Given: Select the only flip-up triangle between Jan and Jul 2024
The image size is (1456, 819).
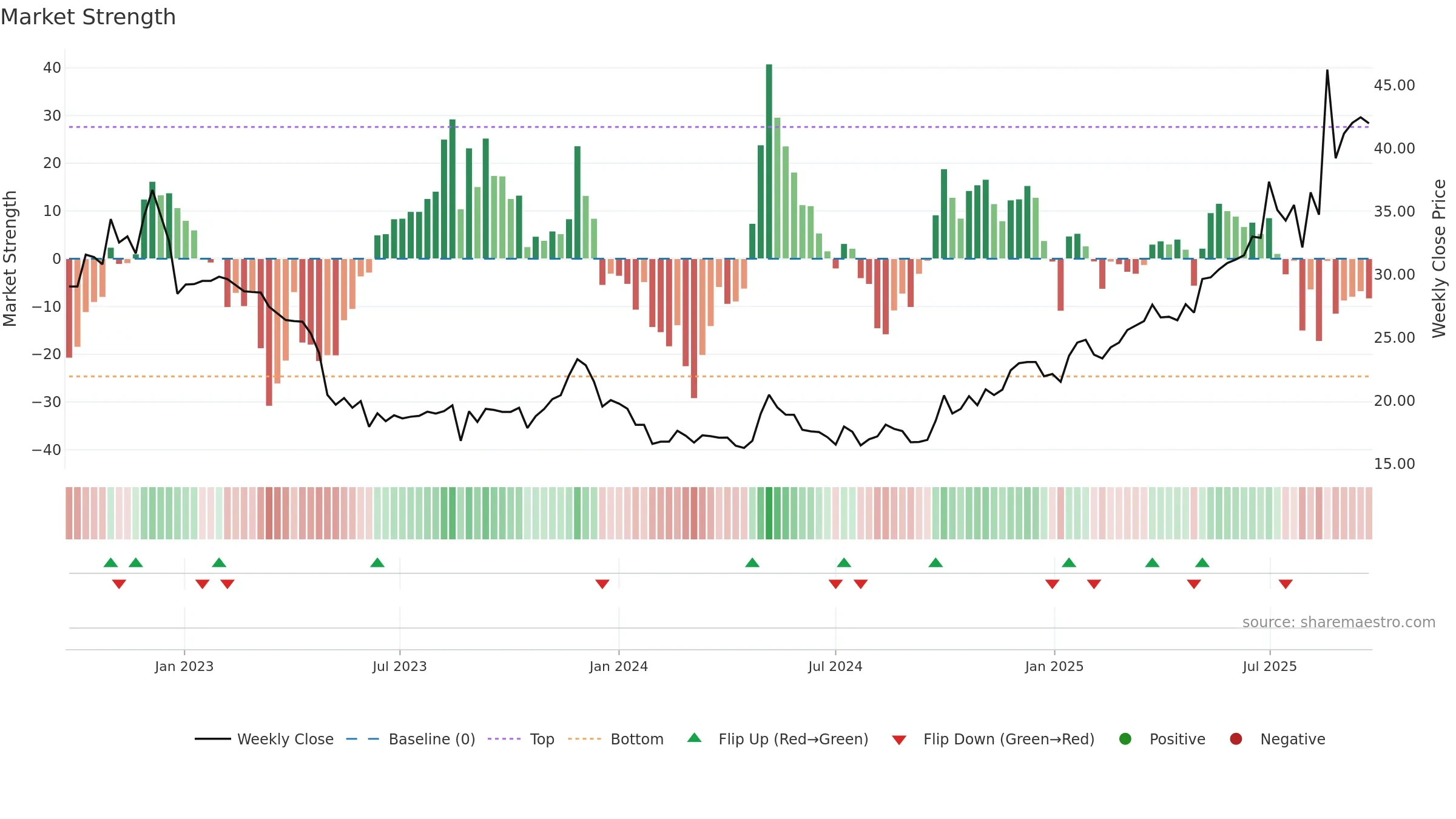Looking at the screenshot, I should pyautogui.click(x=752, y=562).
